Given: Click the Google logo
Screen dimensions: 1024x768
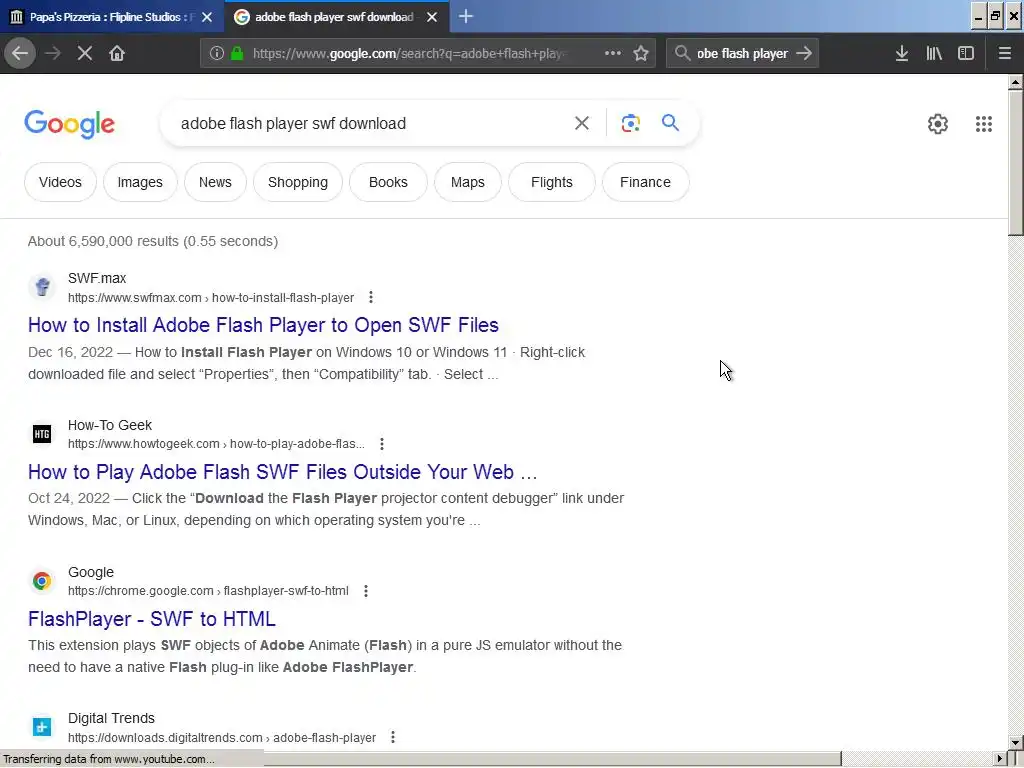Looking at the screenshot, I should click(70, 124).
